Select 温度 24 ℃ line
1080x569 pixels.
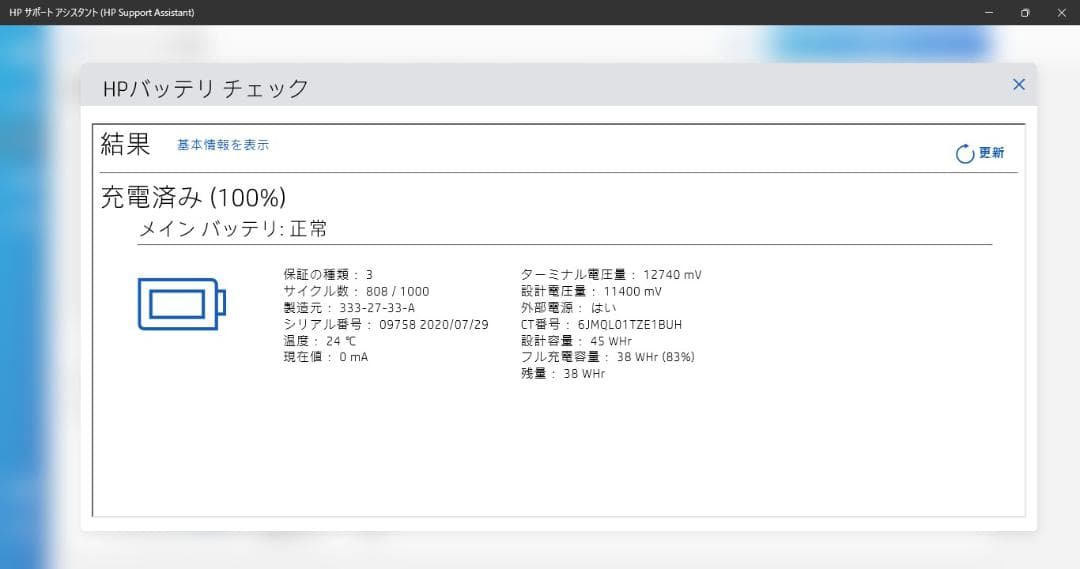[x=320, y=341]
